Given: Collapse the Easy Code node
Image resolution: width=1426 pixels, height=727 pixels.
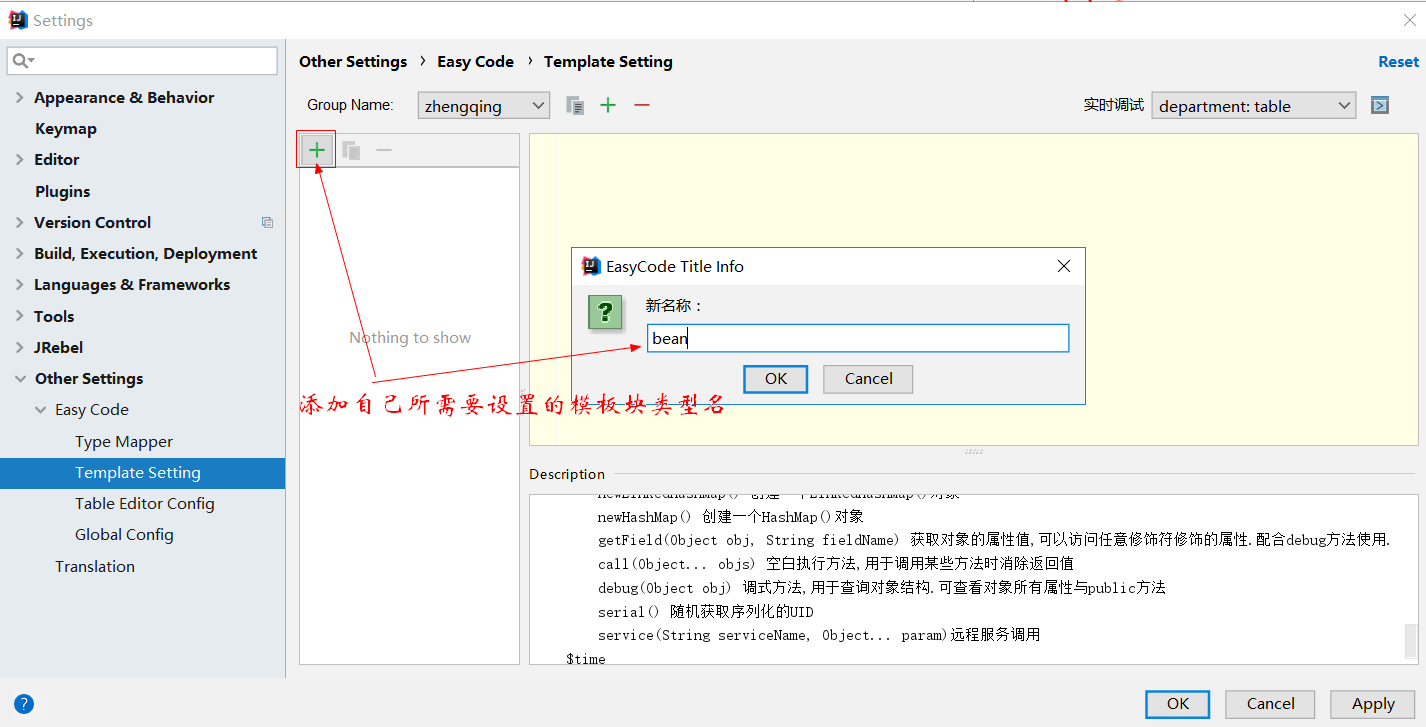Looking at the screenshot, I should 40,409.
